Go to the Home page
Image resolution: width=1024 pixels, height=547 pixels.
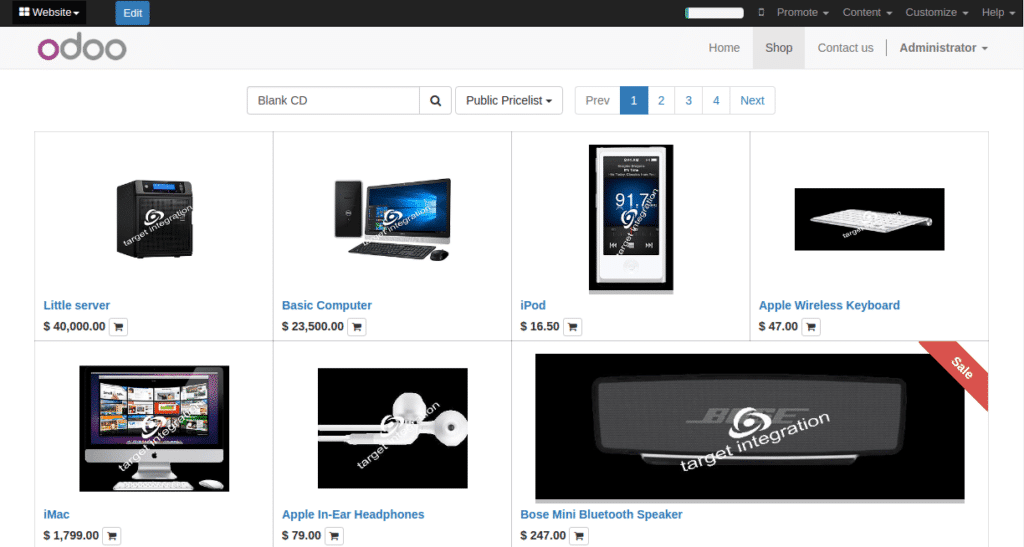[x=724, y=48]
